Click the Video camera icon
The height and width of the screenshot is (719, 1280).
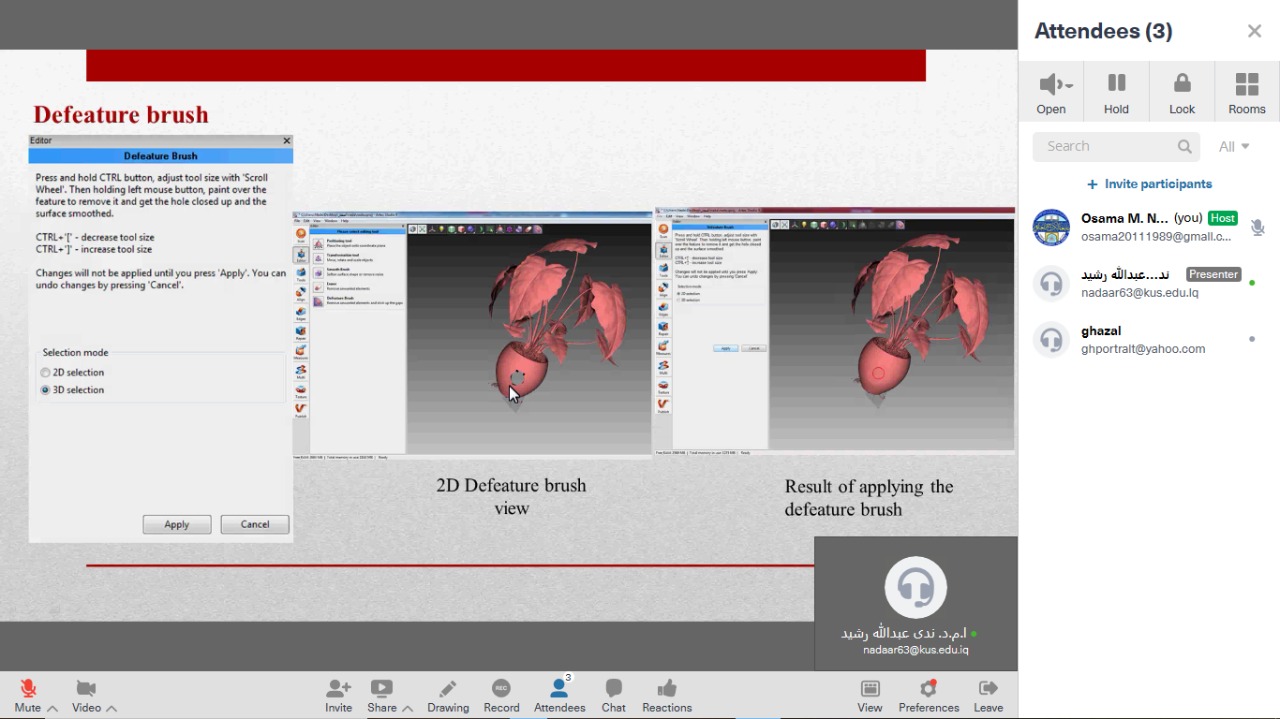[x=86, y=689]
